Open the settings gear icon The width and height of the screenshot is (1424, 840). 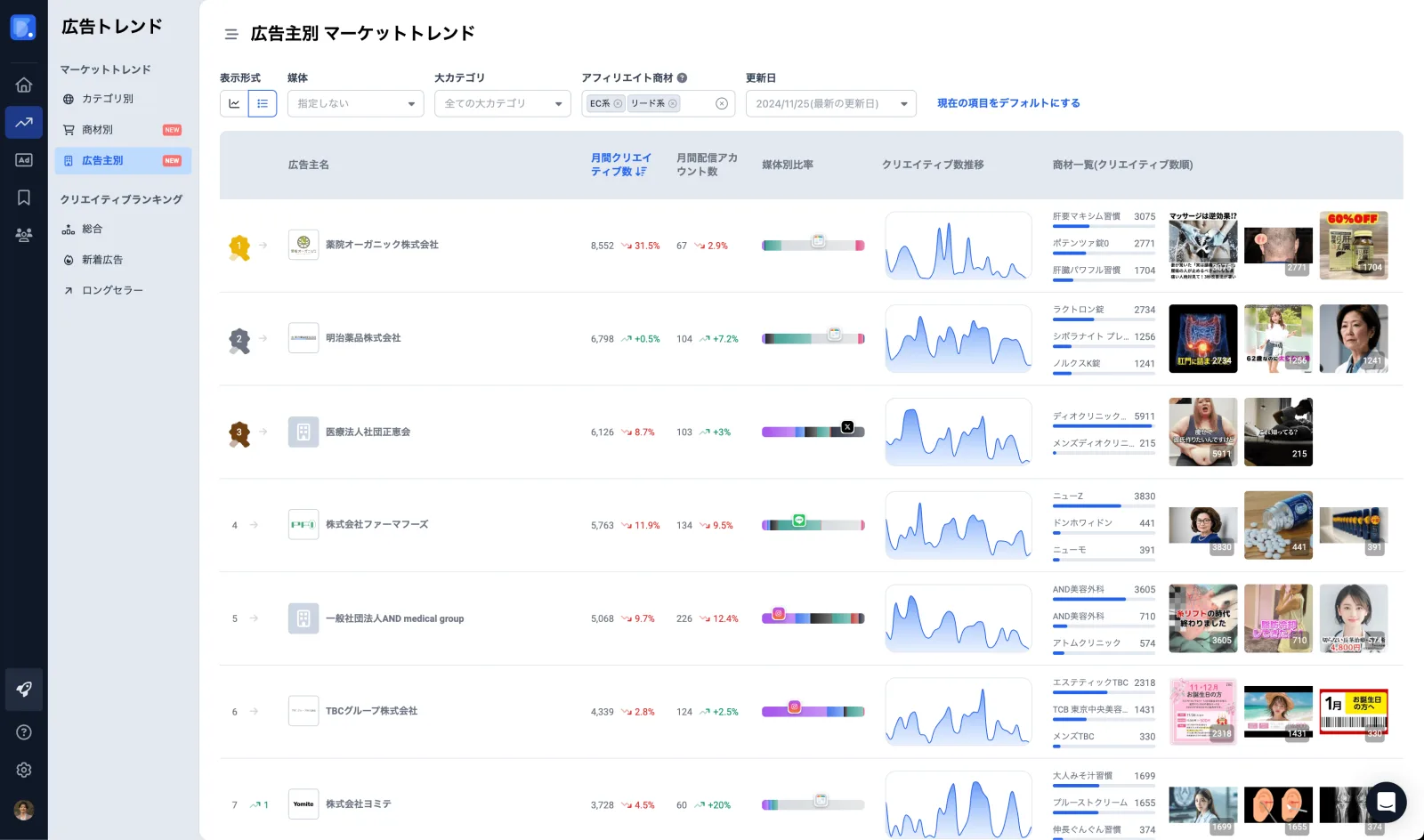24,770
